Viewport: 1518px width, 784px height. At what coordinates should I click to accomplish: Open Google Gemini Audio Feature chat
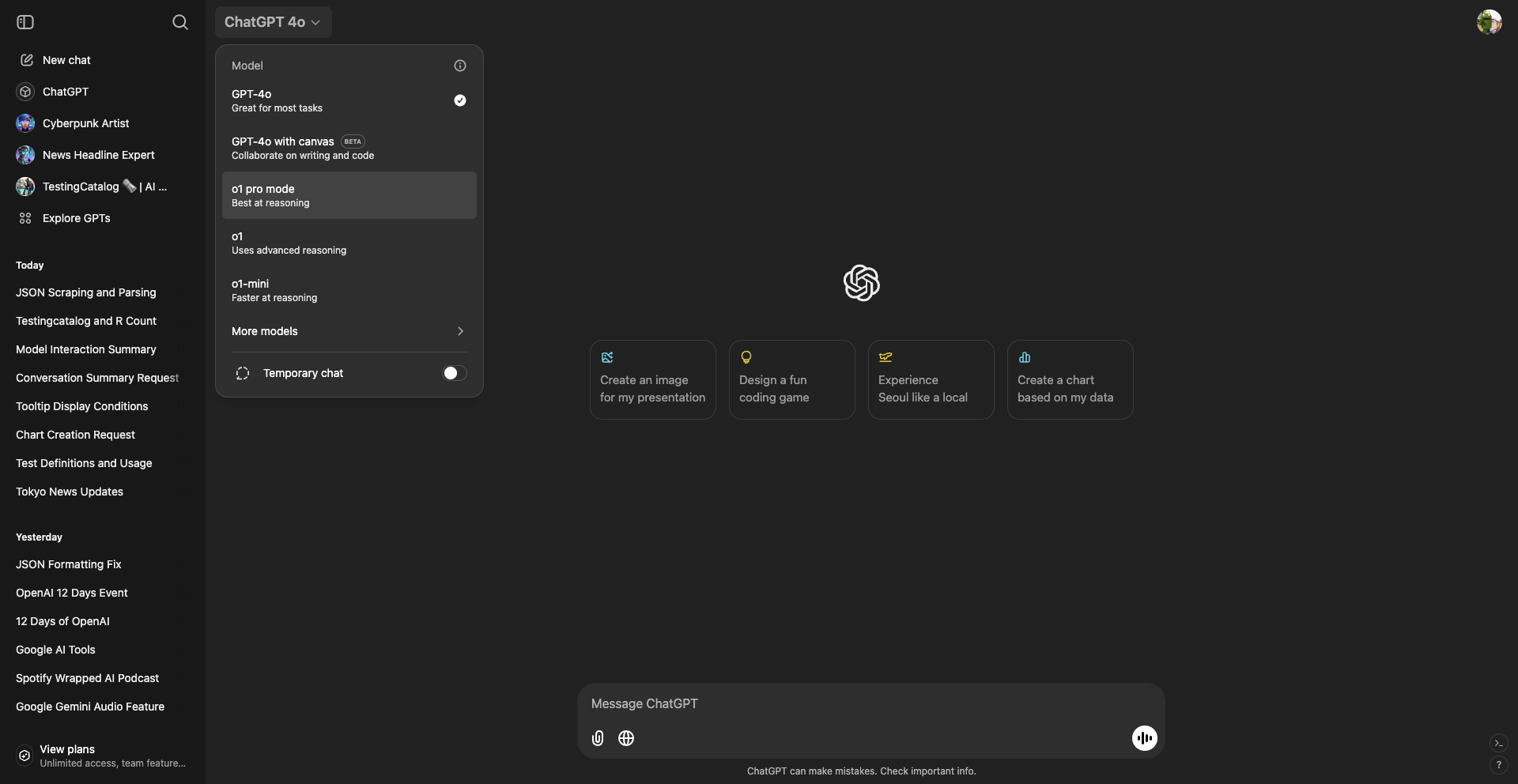[x=103, y=707]
